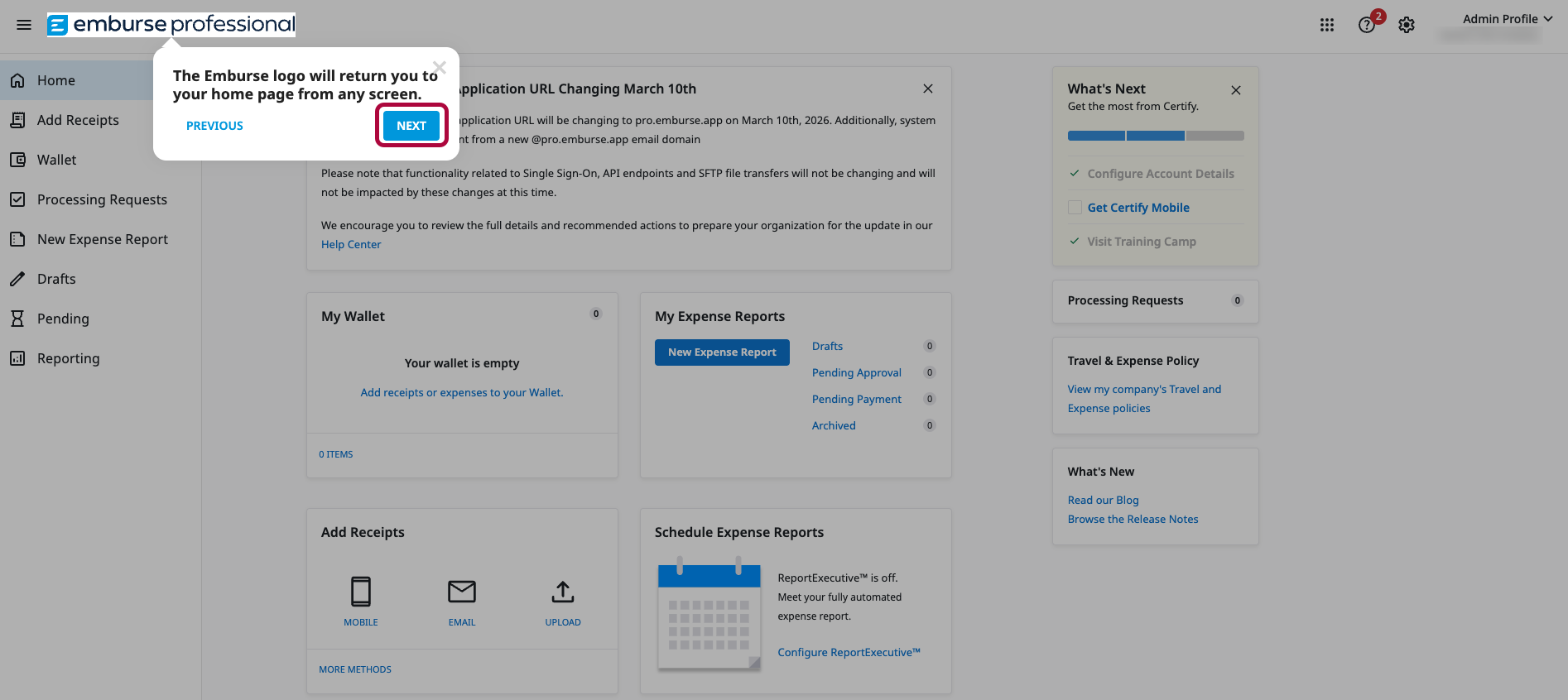
Task: Open the apps grid launcher
Action: pos(1327,25)
